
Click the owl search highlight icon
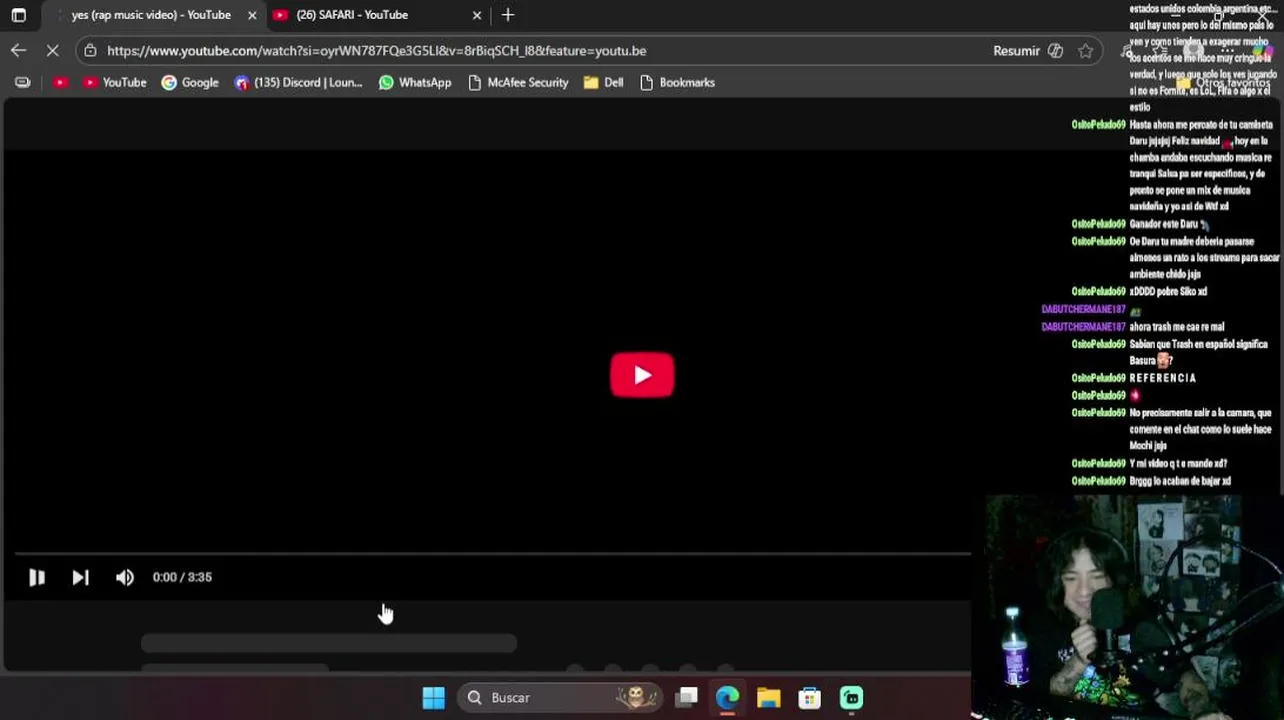tap(635, 697)
